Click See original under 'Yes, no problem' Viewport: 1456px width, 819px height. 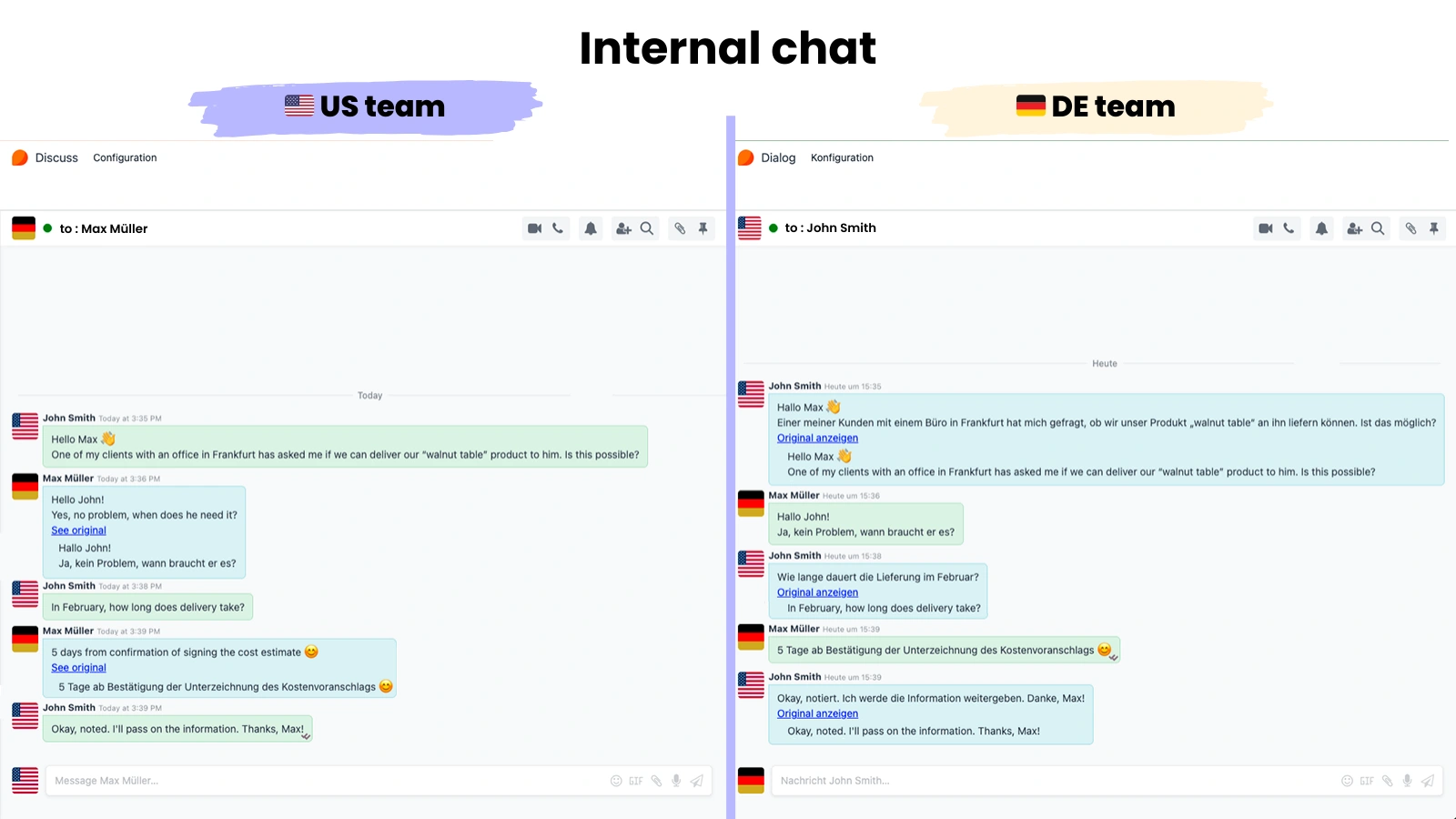coord(78,531)
